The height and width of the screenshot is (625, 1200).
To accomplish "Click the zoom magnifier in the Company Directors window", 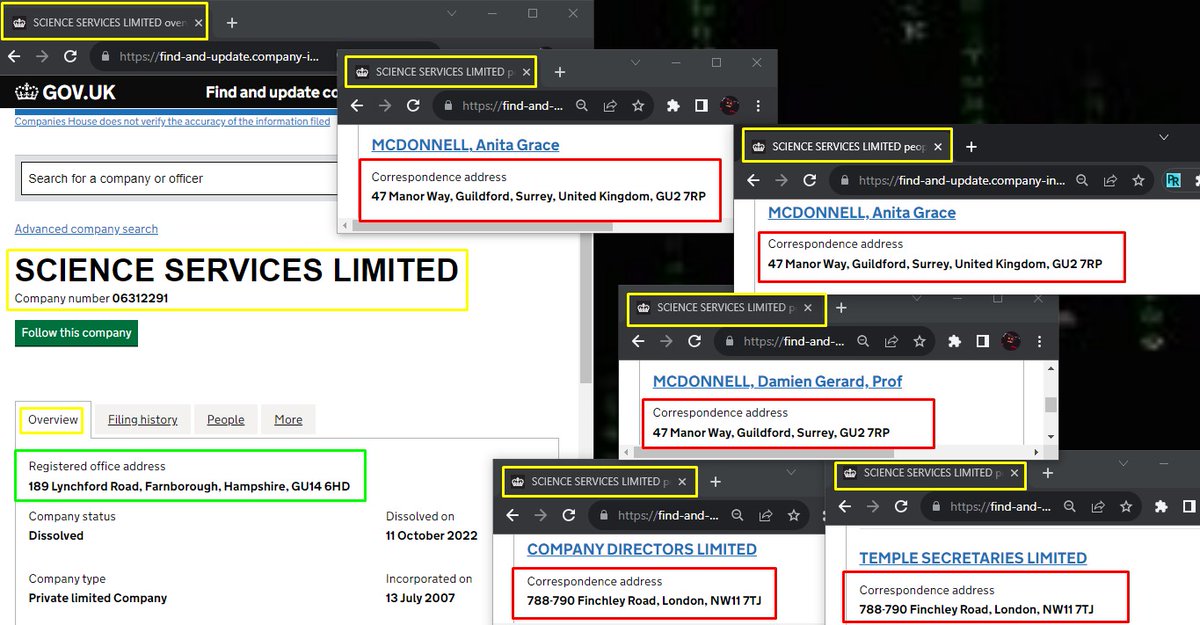I will [737, 515].
